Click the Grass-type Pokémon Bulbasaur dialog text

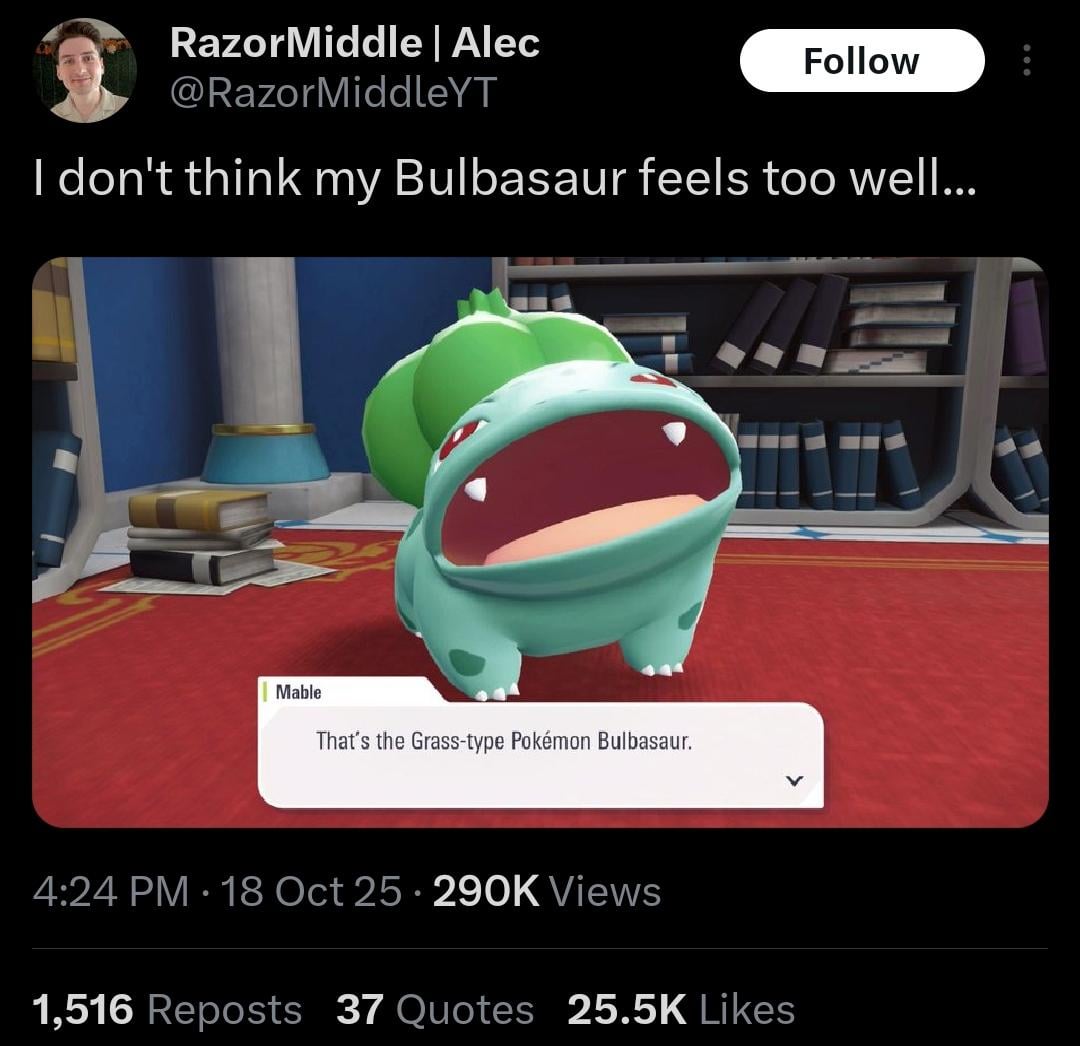pyautogui.click(x=503, y=742)
